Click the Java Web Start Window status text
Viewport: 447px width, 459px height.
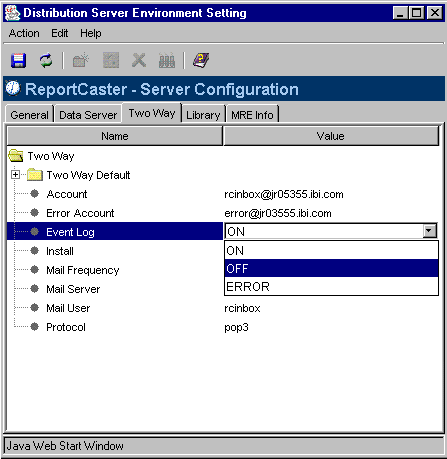point(65,446)
